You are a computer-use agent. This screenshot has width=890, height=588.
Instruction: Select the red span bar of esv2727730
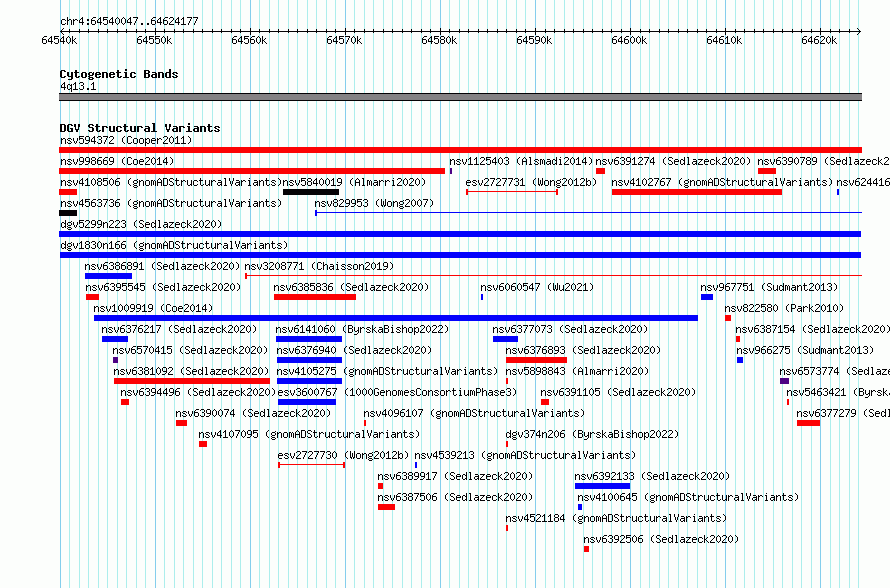coord(312,465)
